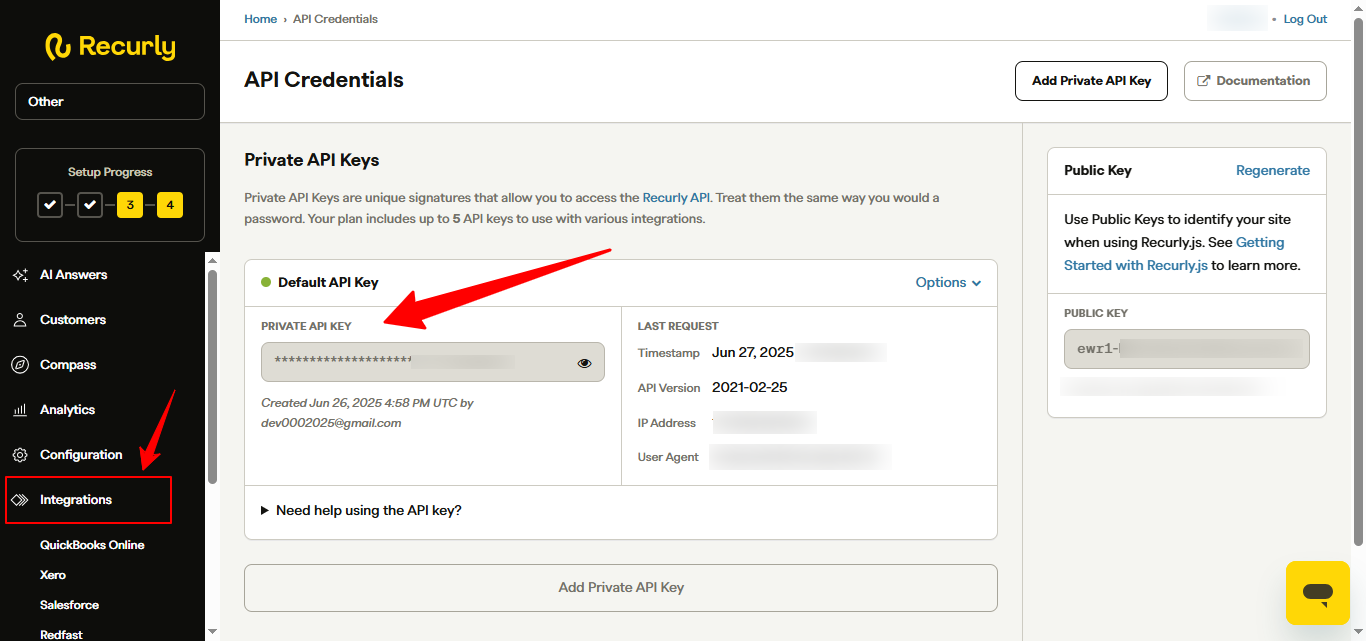The image size is (1366, 641).
Task: Click the Analytics bar chart icon
Action: (x=20, y=410)
